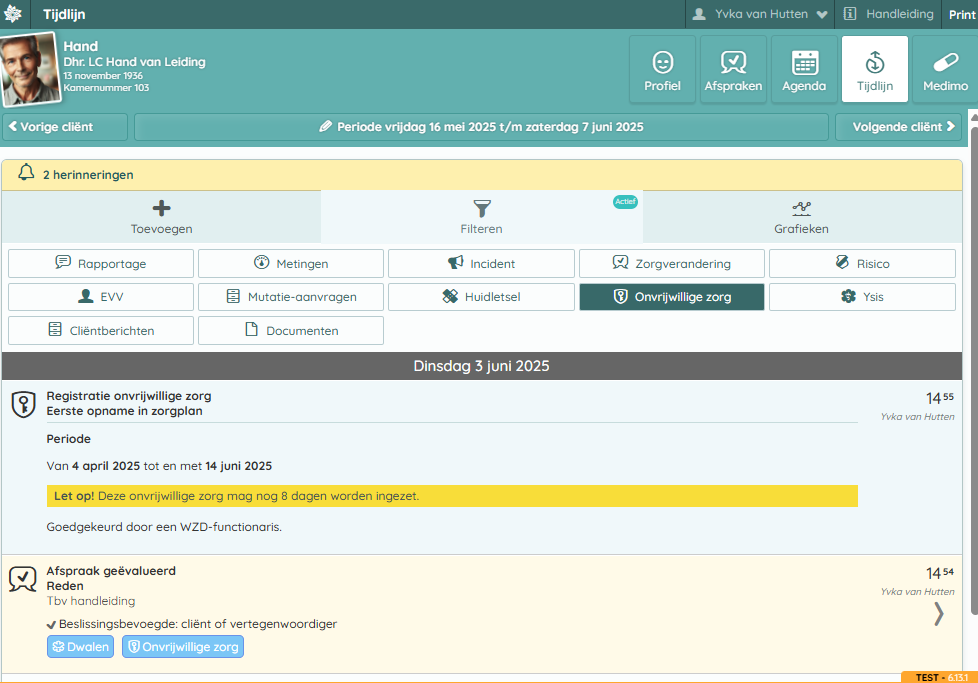Screen dimensions: 978x683
Task: Click the application logo in top-left
Action: pyautogui.click(x=14, y=14)
